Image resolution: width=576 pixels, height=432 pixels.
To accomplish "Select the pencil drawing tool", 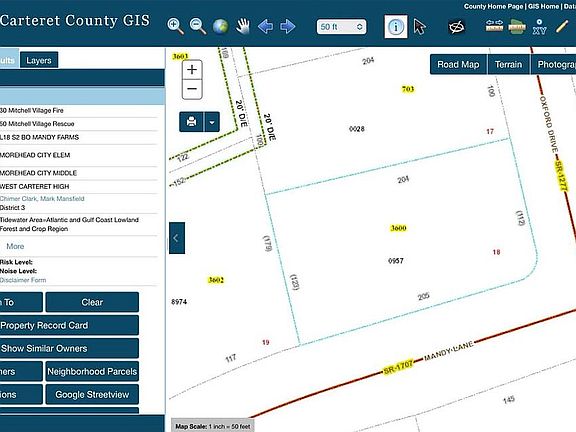I will tap(562, 26).
